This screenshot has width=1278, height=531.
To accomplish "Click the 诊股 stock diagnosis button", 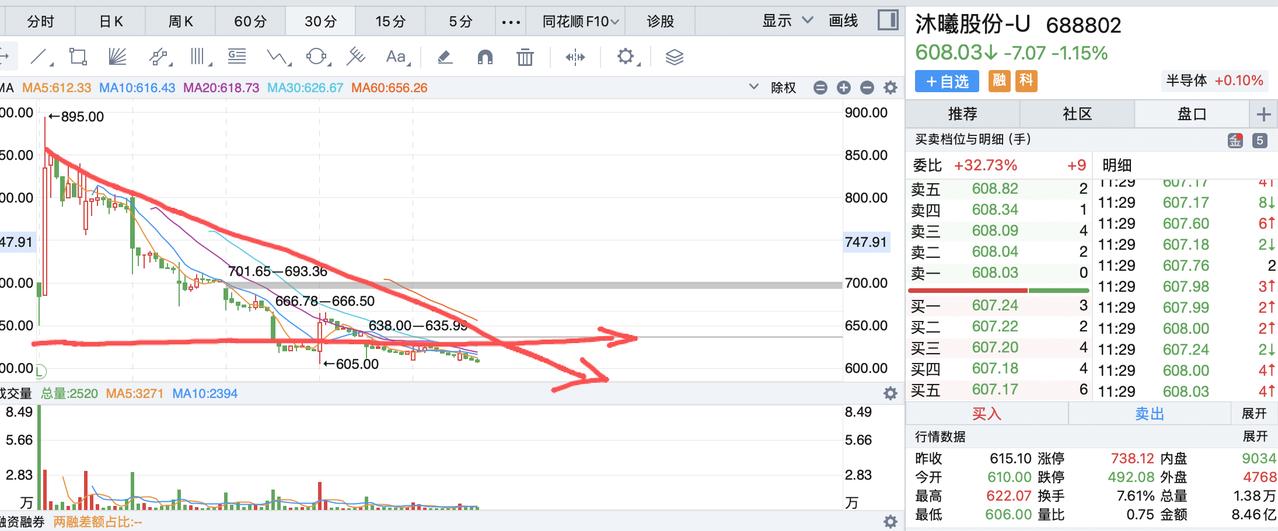I will tap(660, 21).
